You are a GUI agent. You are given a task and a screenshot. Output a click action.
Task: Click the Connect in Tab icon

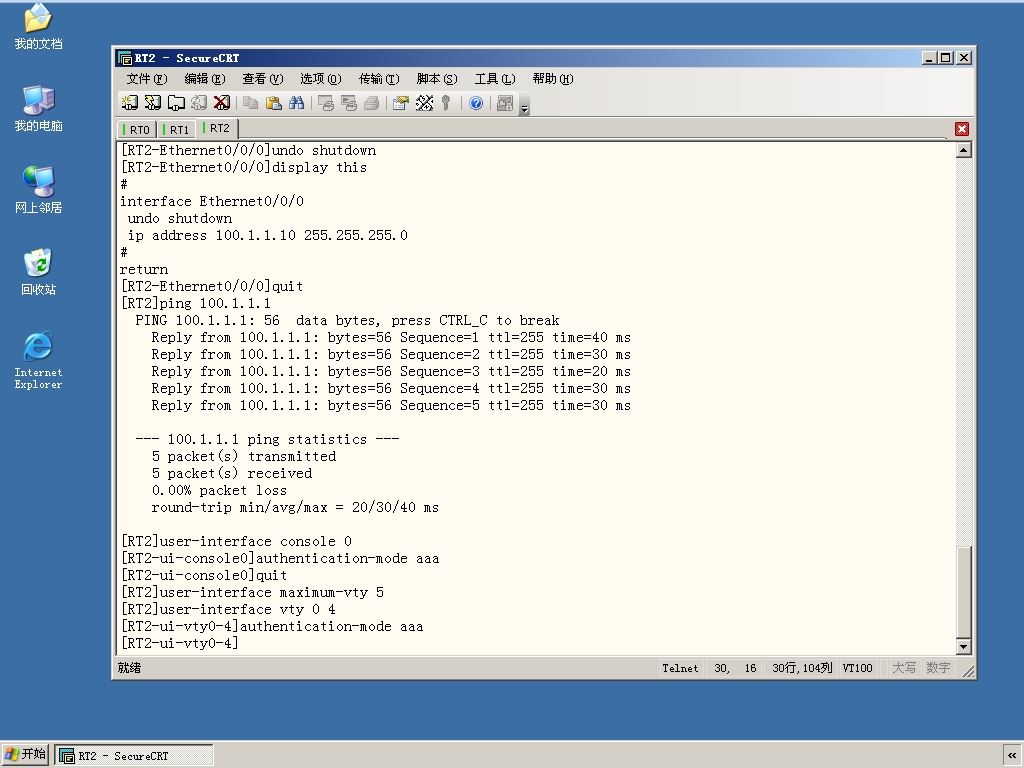click(x=176, y=103)
